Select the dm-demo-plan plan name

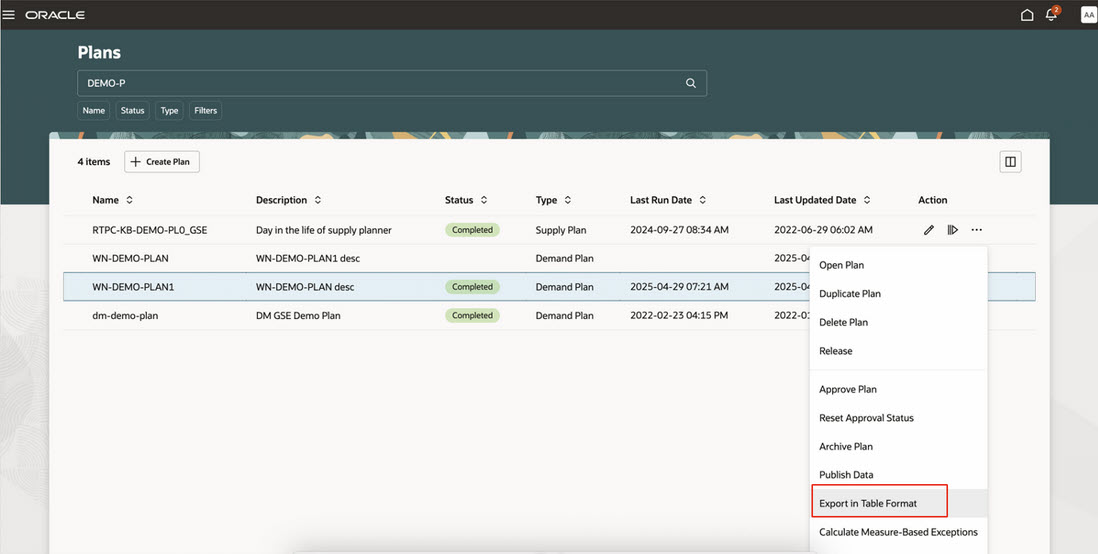[x=125, y=316]
